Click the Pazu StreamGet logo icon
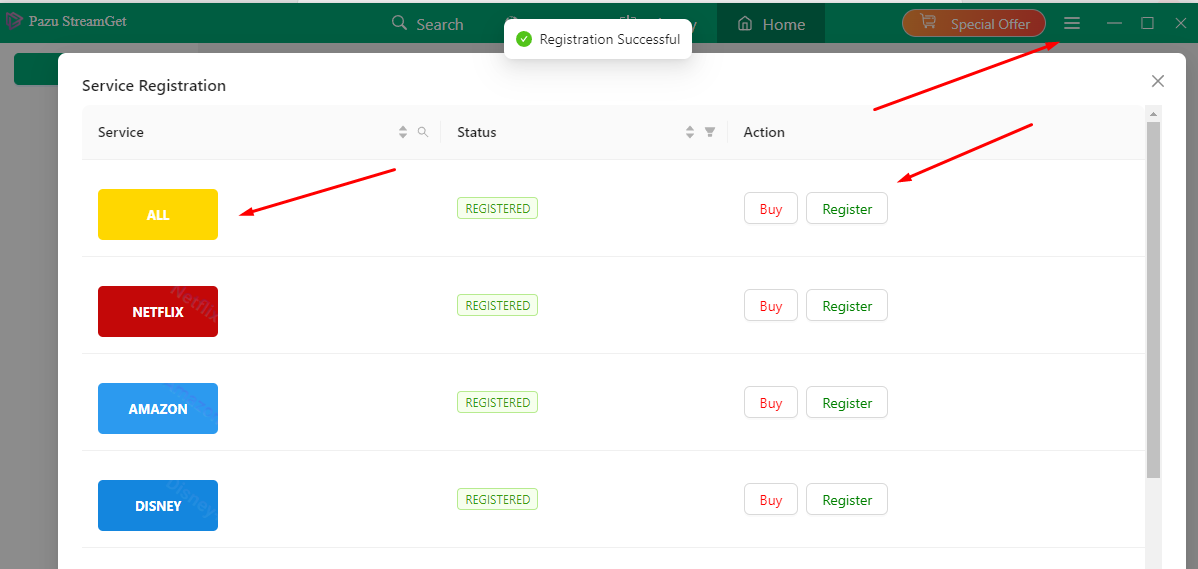 point(14,21)
